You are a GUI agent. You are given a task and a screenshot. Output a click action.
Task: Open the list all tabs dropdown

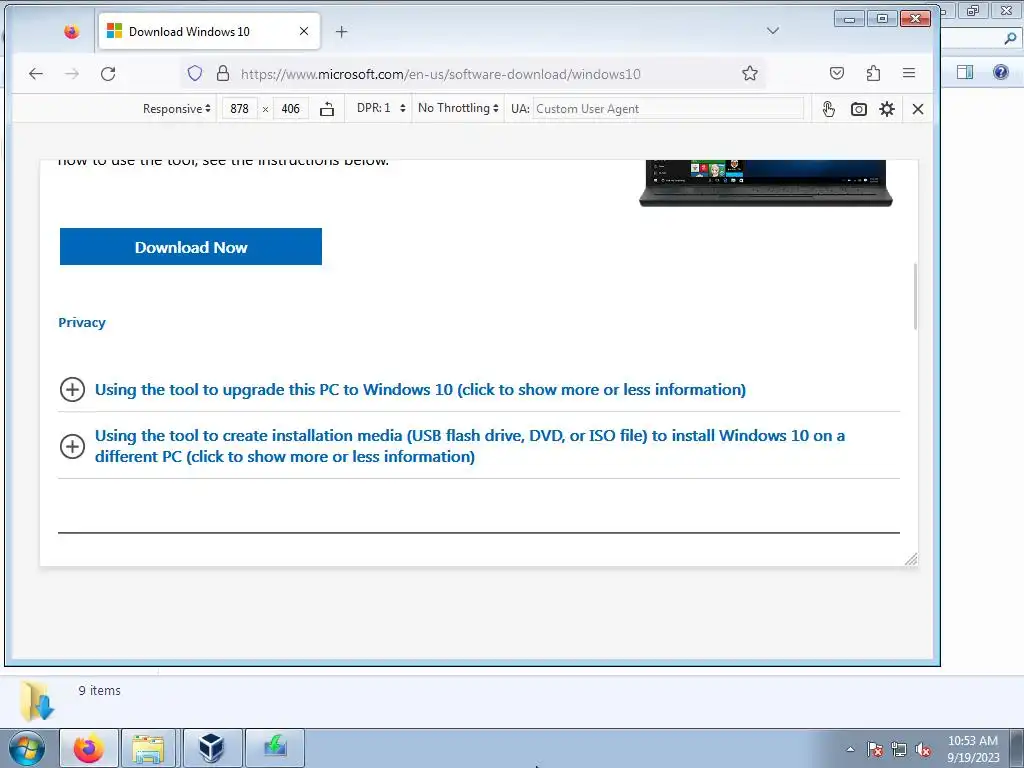pos(773,31)
